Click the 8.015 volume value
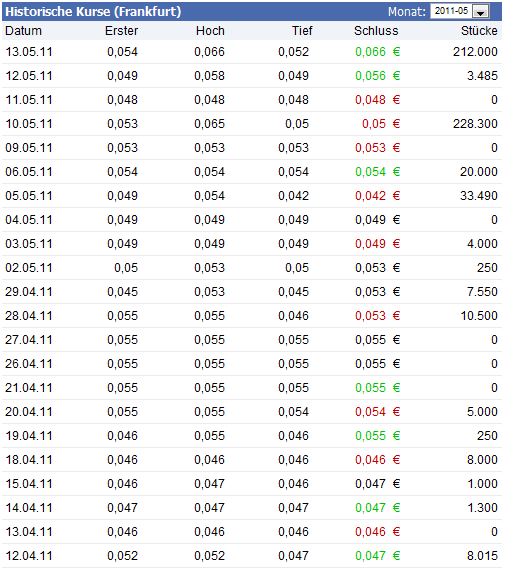This screenshot has width=506, height=569. pos(482,556)
